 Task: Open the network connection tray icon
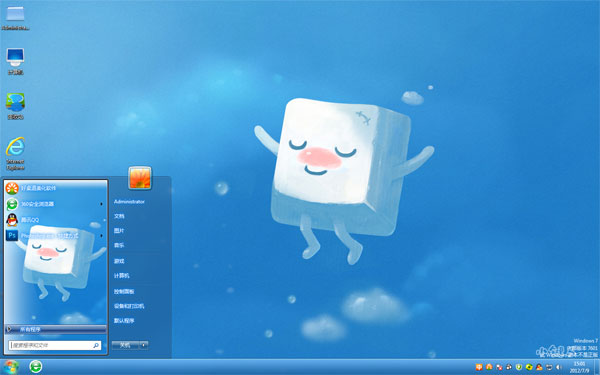(x=549, y=367)
